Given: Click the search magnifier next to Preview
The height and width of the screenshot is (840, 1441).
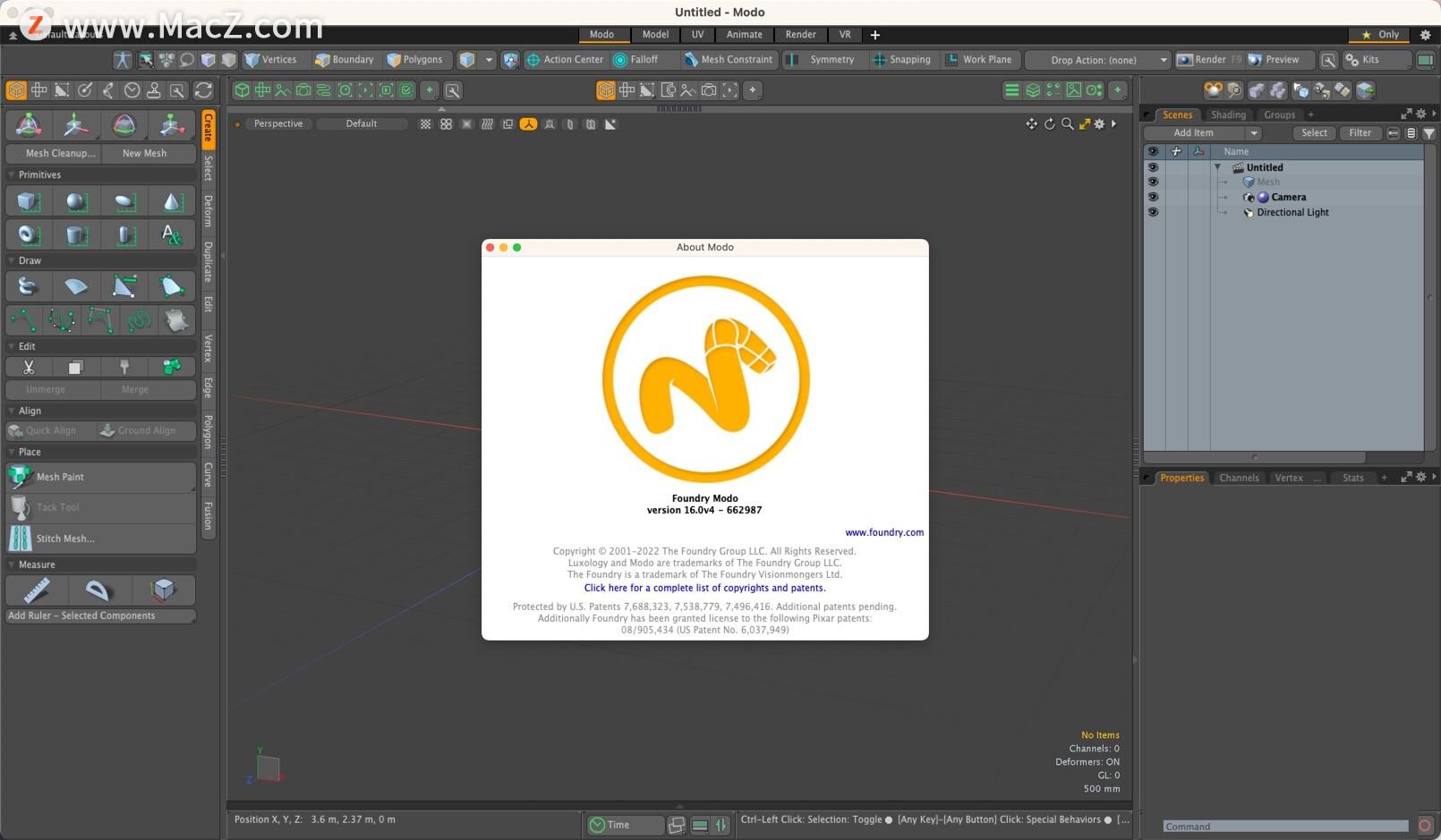Looking at the screenshot, I should pos(1329,60).
